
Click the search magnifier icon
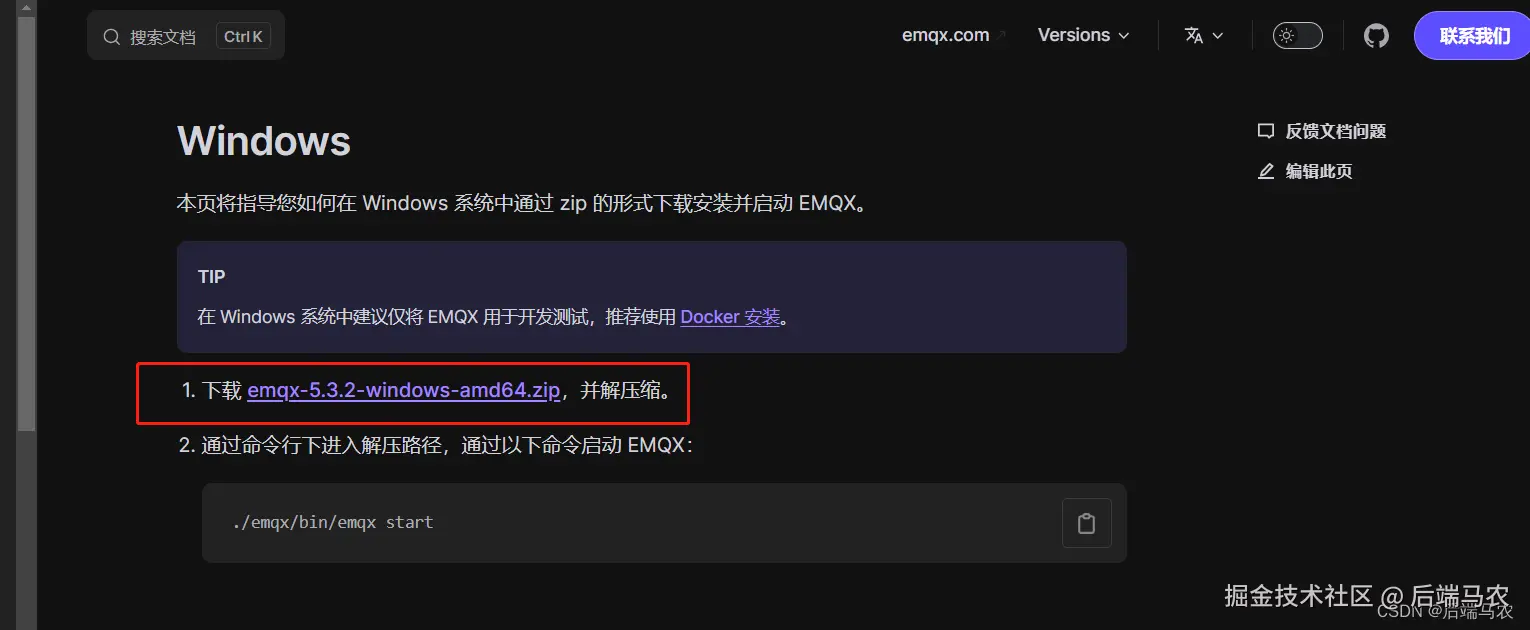click(x=112, y=37)
